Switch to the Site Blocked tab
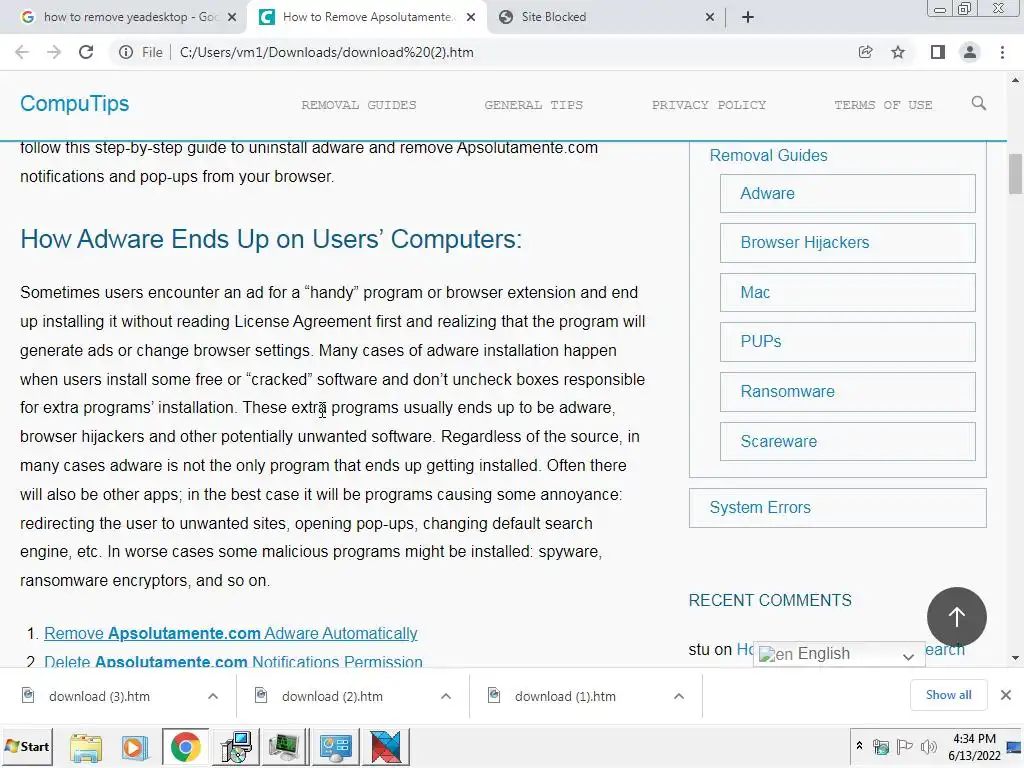Image resolution: width=1024 pixels, height=768 pixels. [607, 17]
